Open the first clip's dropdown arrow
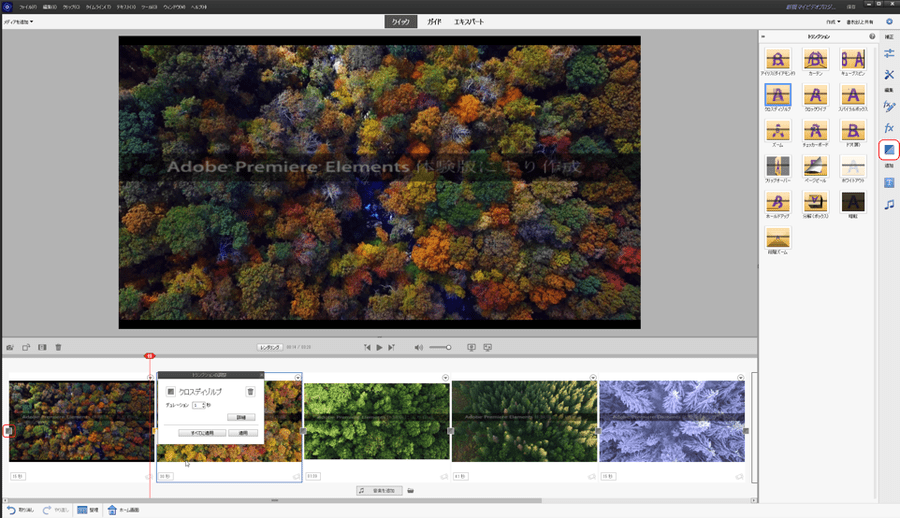 [150, 377]
